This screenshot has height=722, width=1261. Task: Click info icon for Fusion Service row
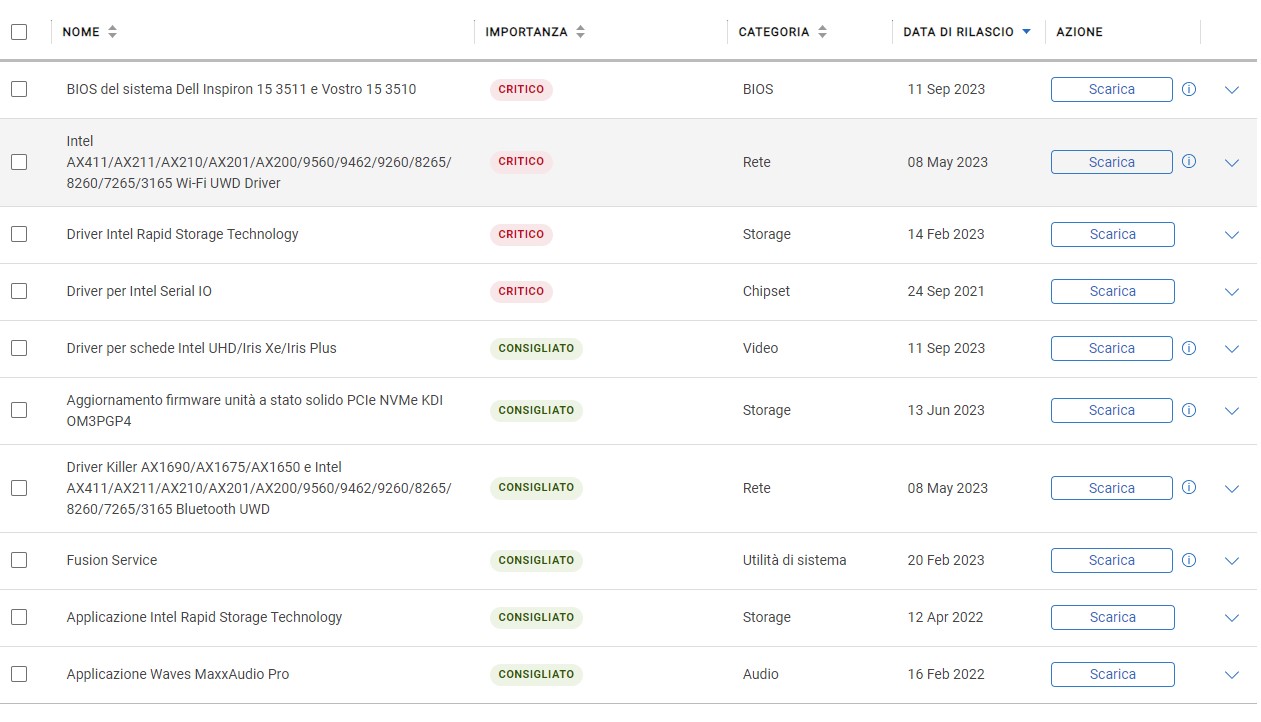pos(1189,560)
